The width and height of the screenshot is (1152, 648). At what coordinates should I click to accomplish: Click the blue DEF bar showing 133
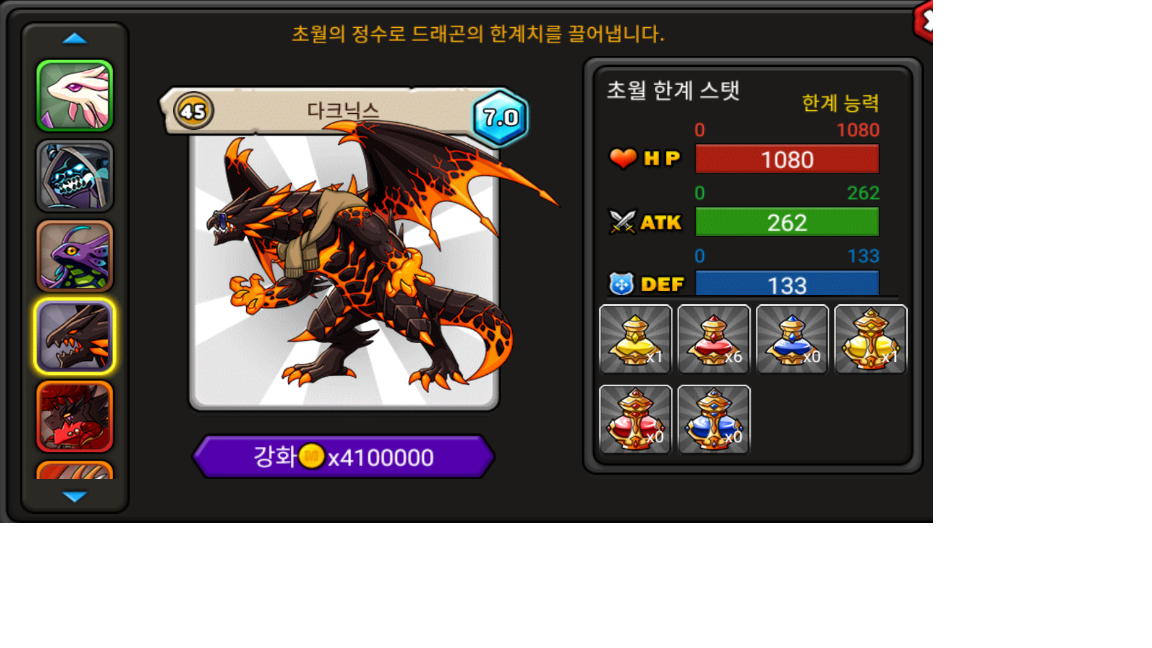point(787,284)
